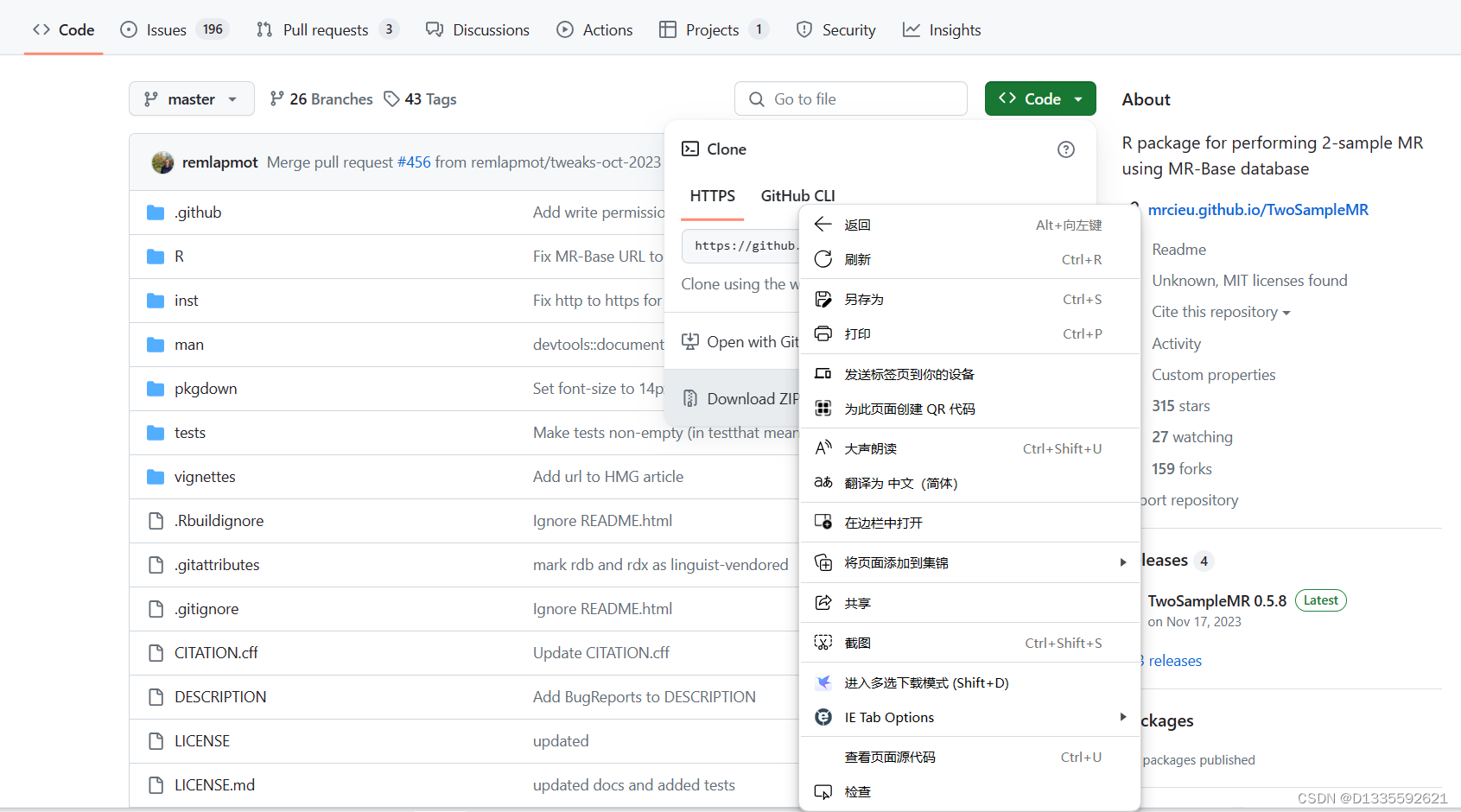Switch to the GitHub CLI tab

[x=797, y=195]
